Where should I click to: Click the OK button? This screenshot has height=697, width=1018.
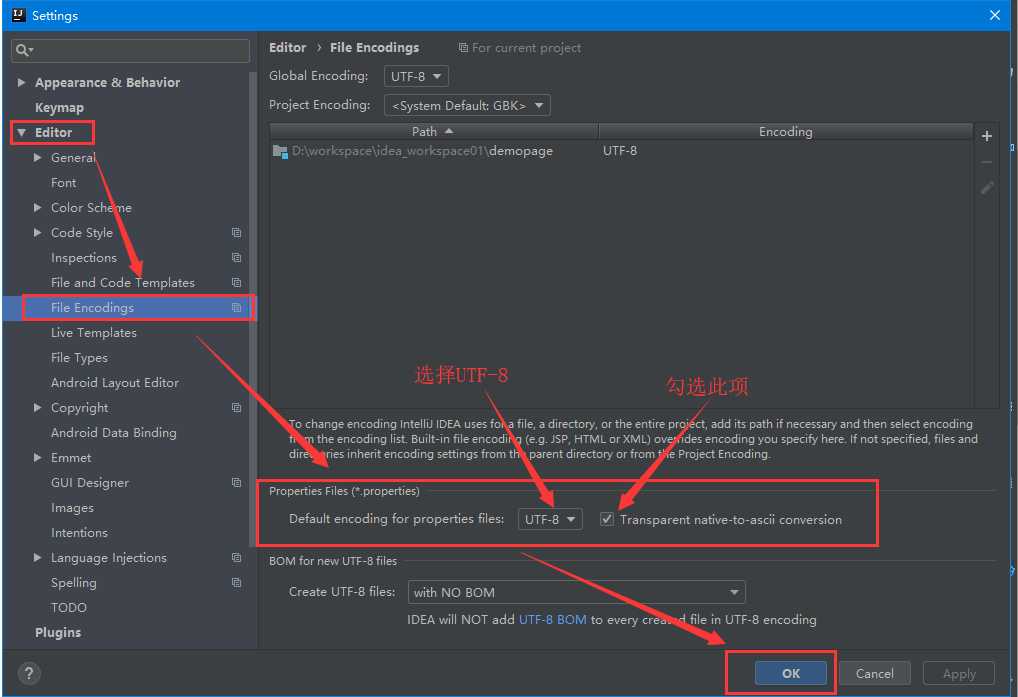tap(791, 673)
